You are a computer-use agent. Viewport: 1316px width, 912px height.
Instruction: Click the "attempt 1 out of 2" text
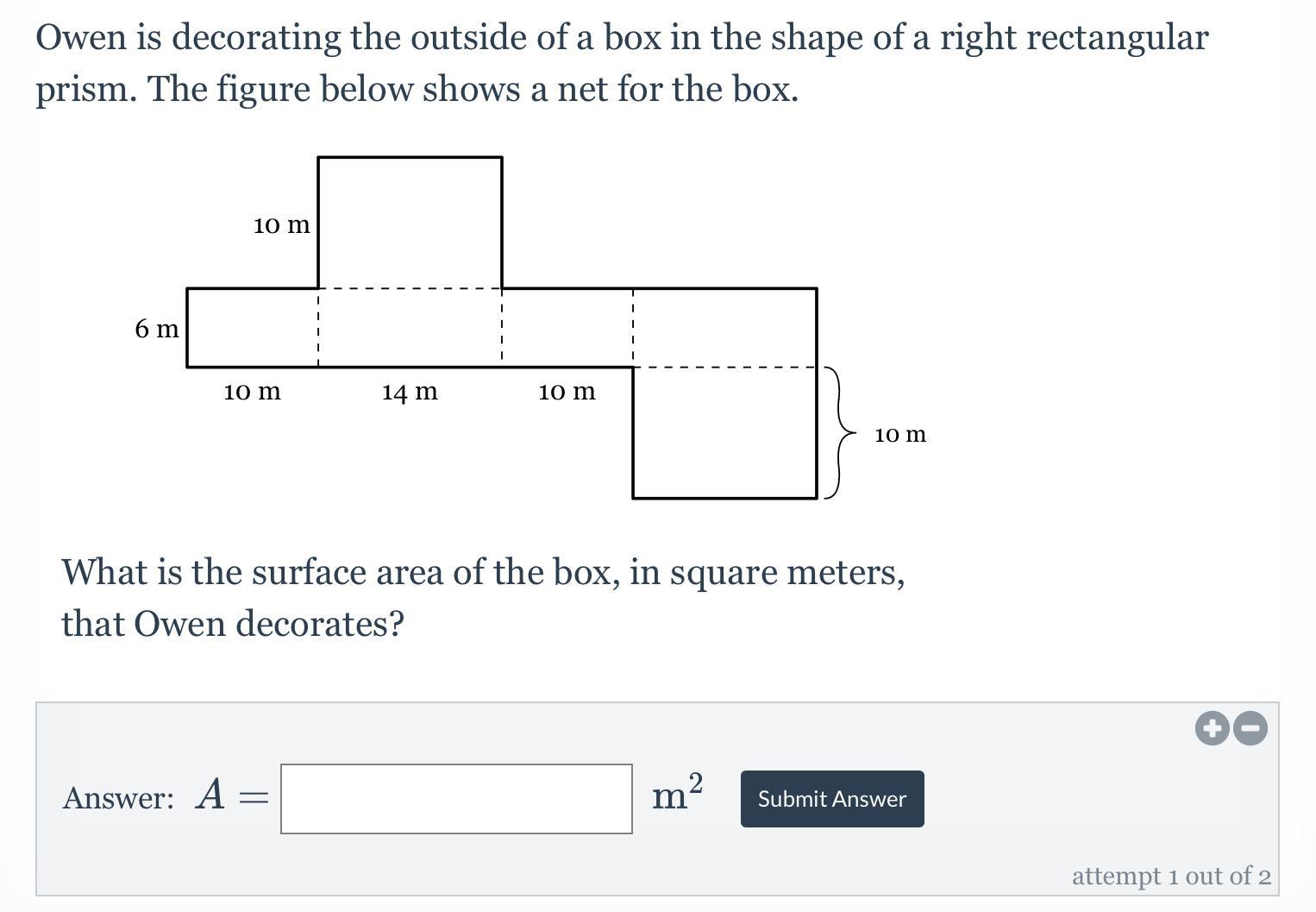1170,876
